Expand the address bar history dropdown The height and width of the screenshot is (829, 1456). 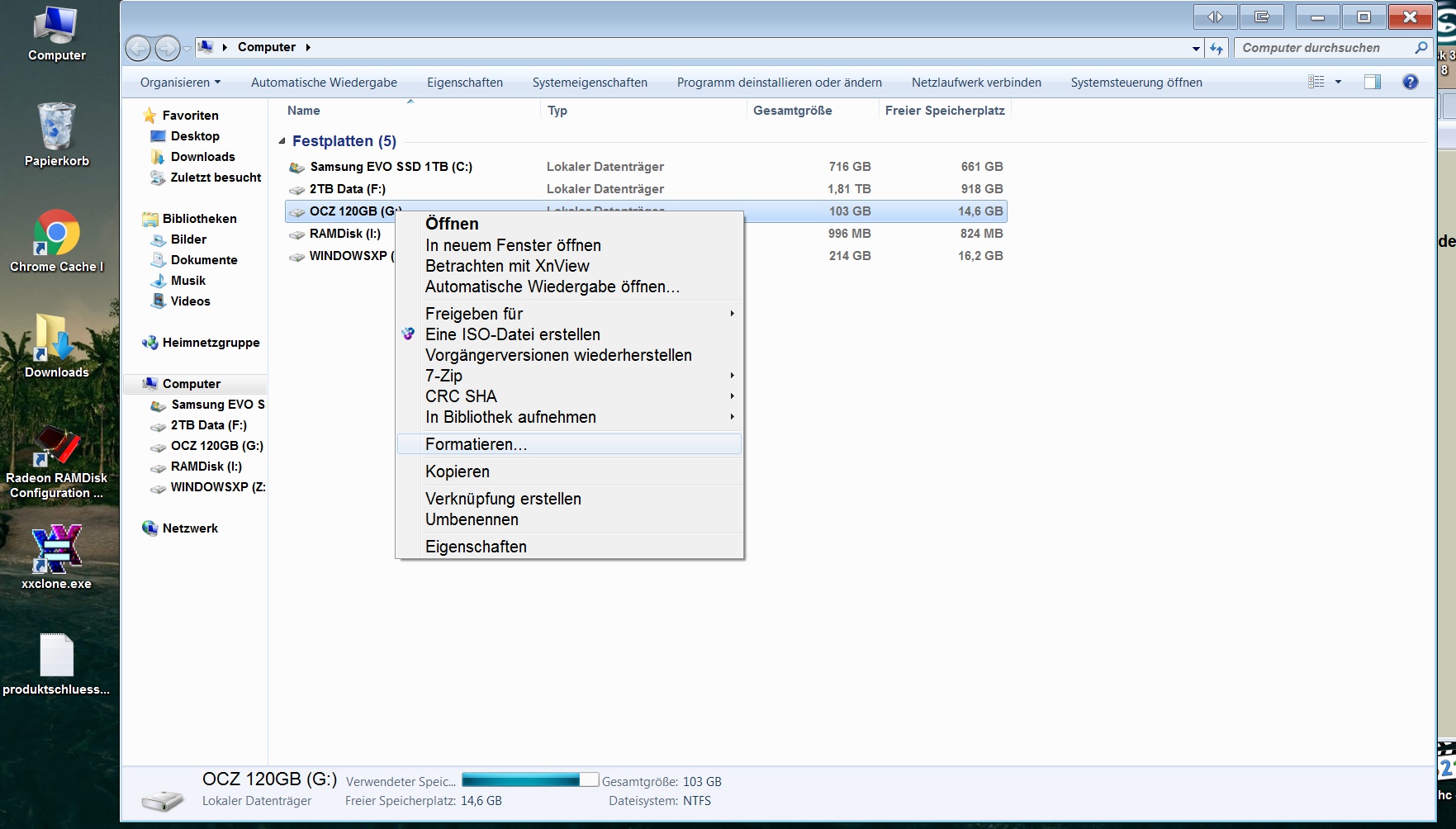[x=1196, y=48]
